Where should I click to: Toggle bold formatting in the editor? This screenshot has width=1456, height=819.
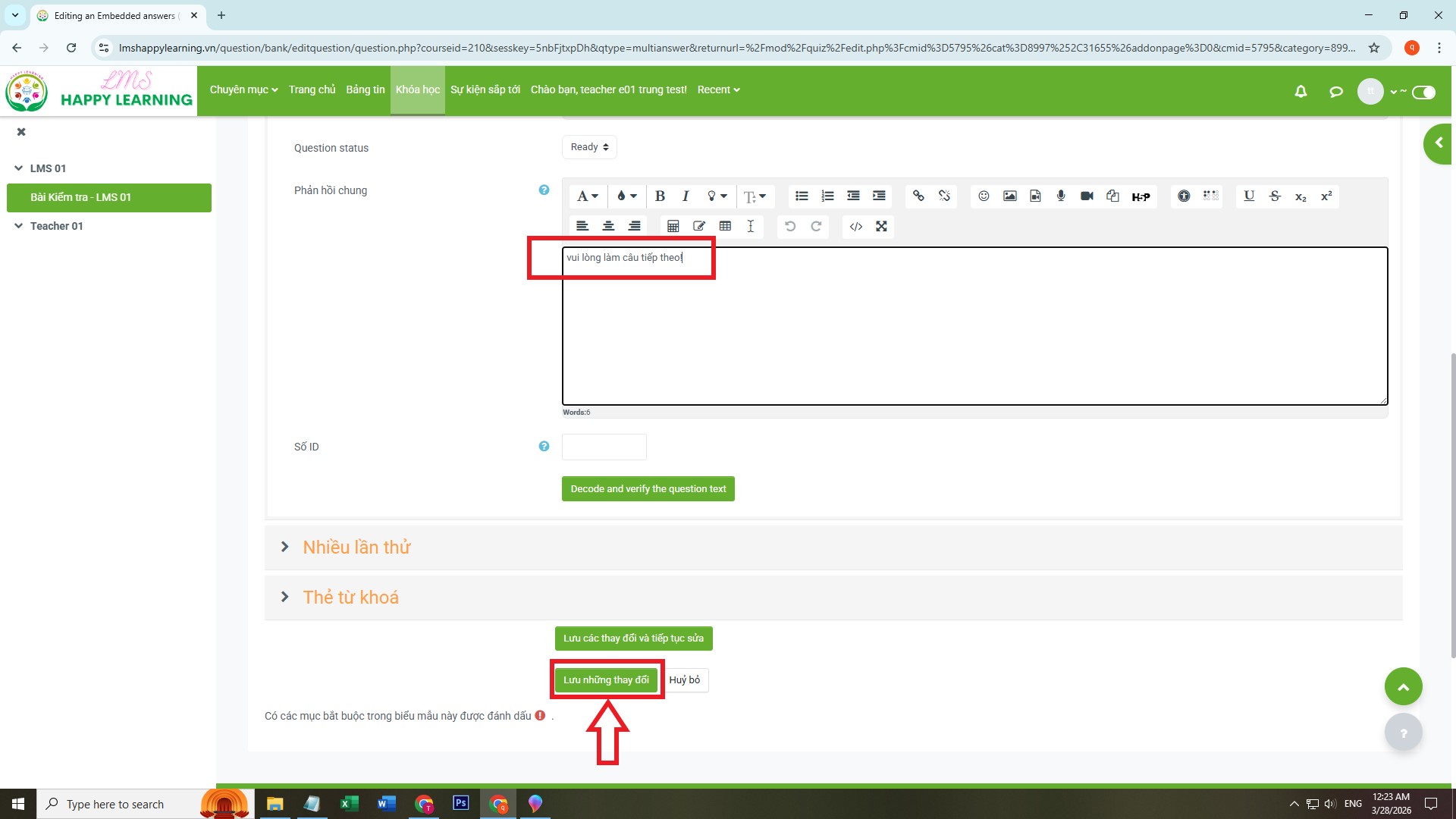click(x=660, y=196)
